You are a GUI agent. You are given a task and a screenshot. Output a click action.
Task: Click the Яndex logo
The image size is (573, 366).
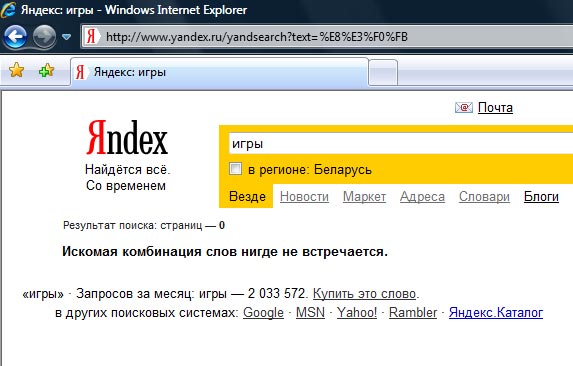[127, 138]
